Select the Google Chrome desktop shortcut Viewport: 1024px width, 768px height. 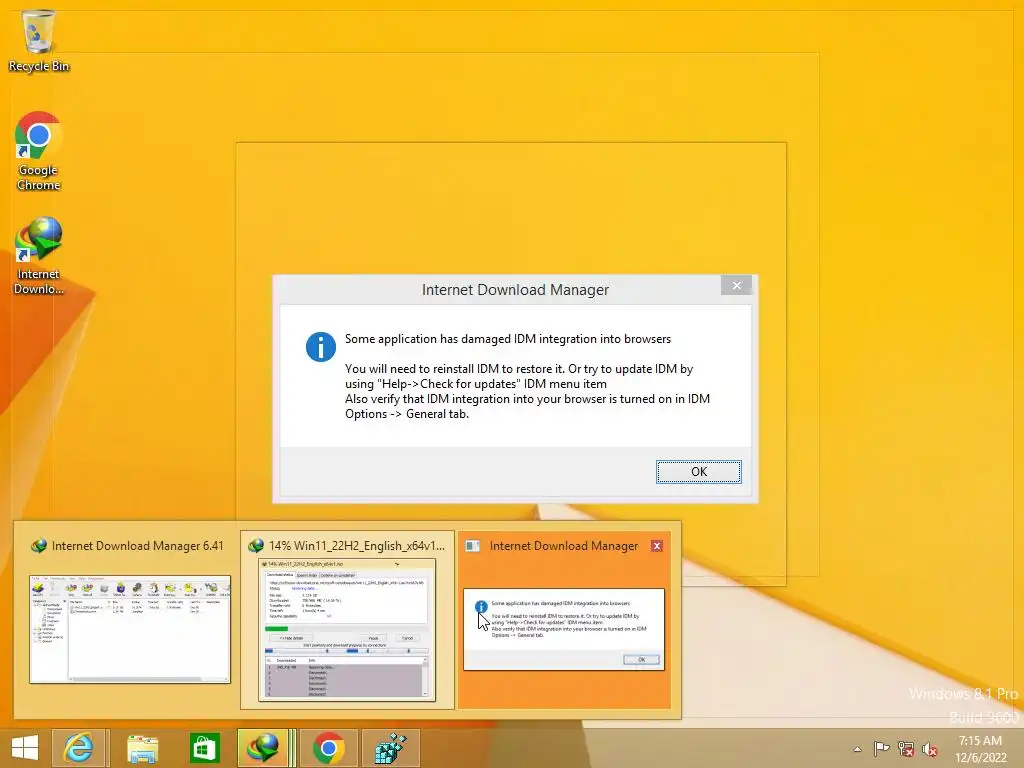[x=39, y=151]
